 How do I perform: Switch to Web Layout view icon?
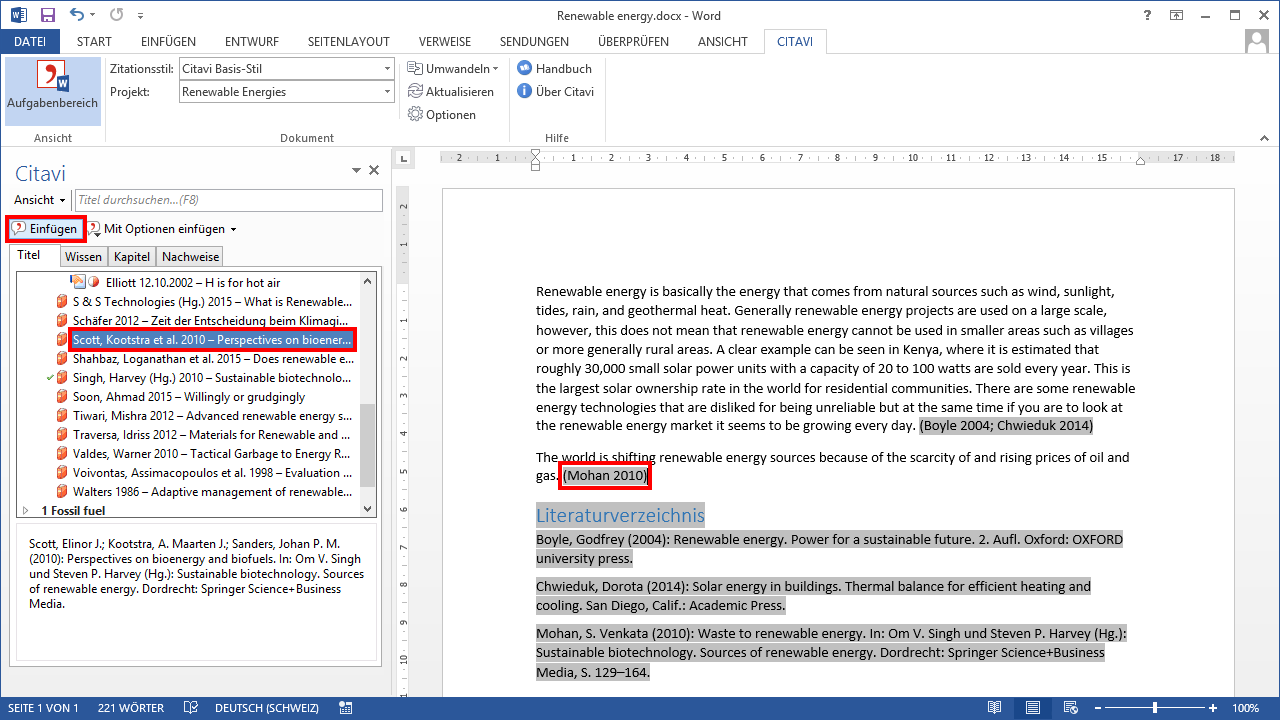point(1070,707)
